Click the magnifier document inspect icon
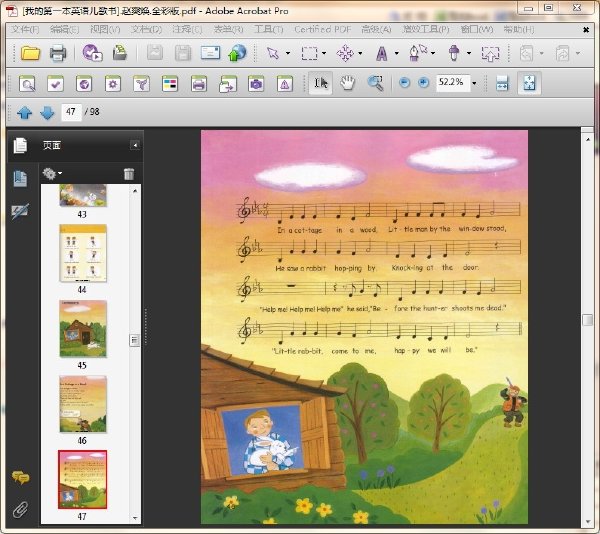This screenshot has height=534, width=600. tap(27, 83)
